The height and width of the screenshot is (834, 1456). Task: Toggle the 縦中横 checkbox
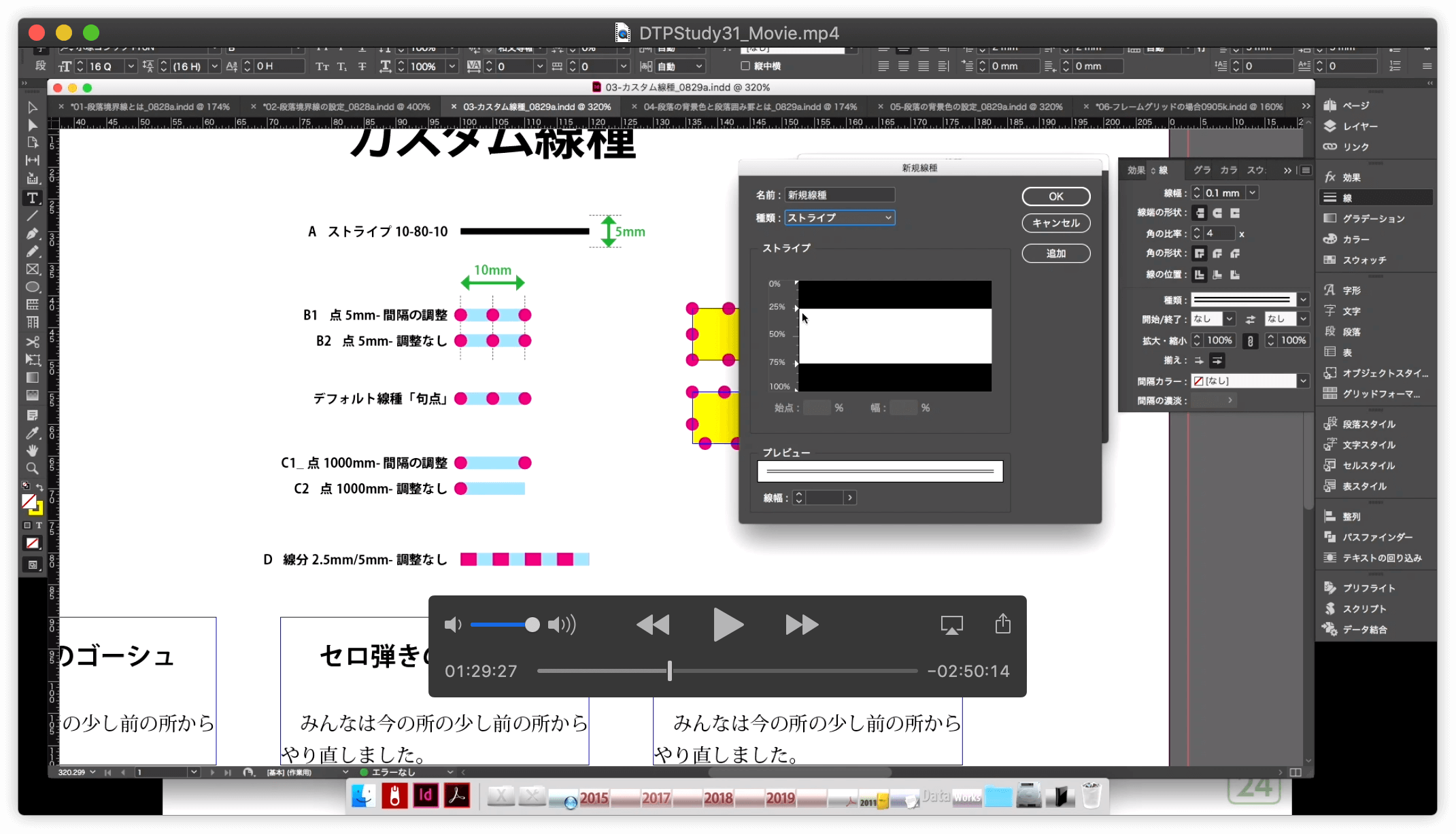pyautogui.click(x=745, y=66)
